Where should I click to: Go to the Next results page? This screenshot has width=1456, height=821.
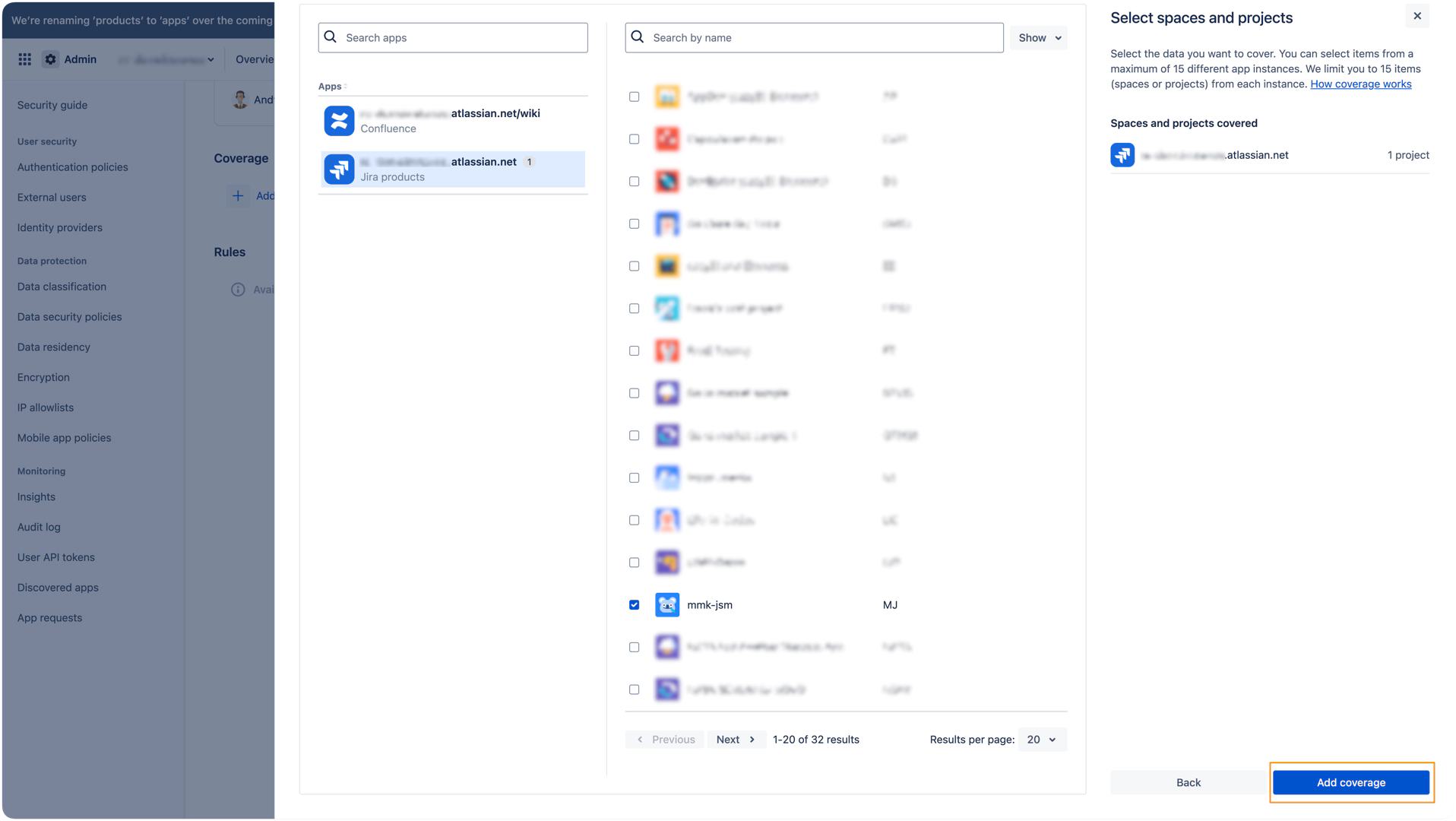(735, 740)
